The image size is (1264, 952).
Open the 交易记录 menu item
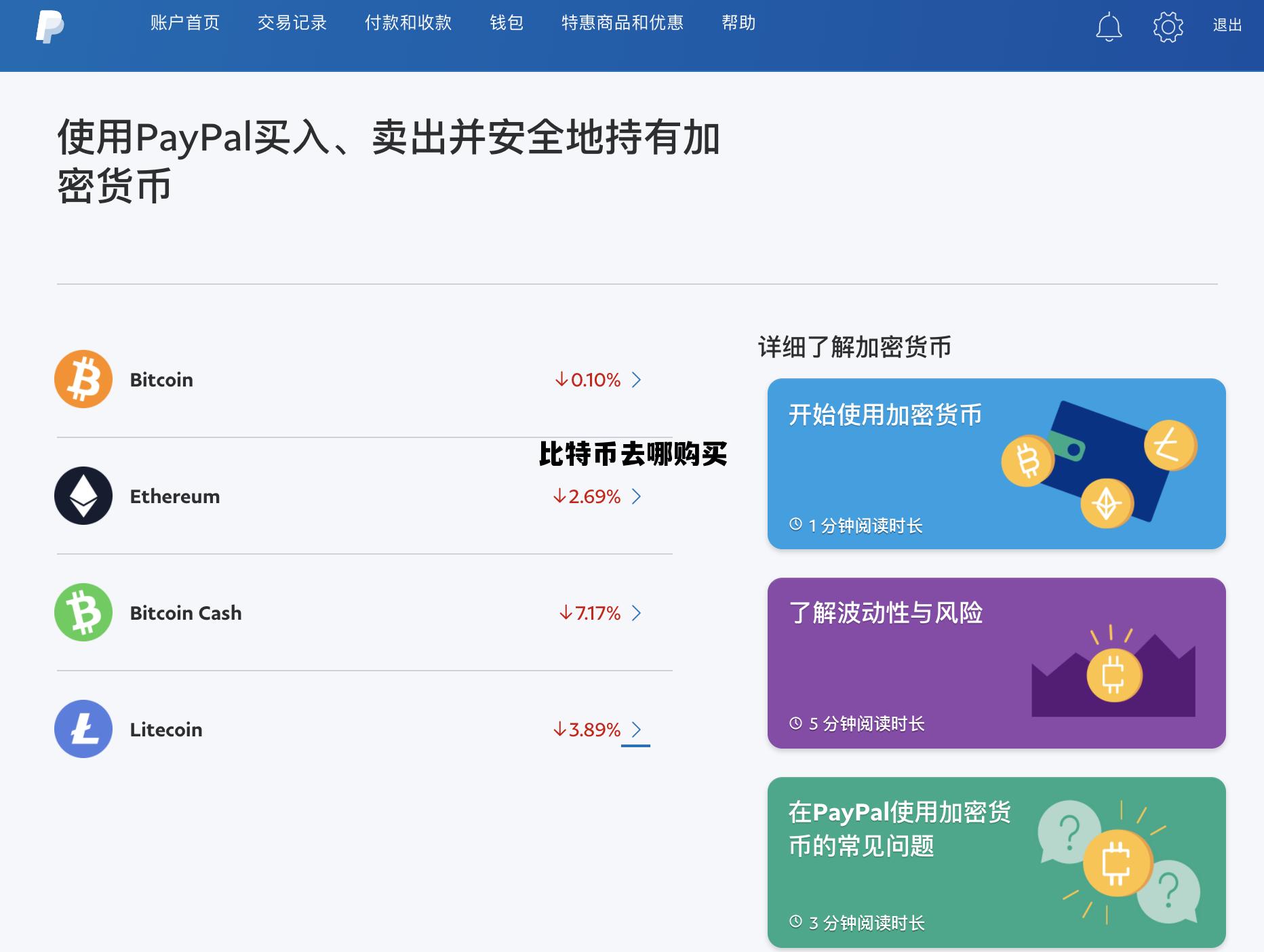pos(292,23)
